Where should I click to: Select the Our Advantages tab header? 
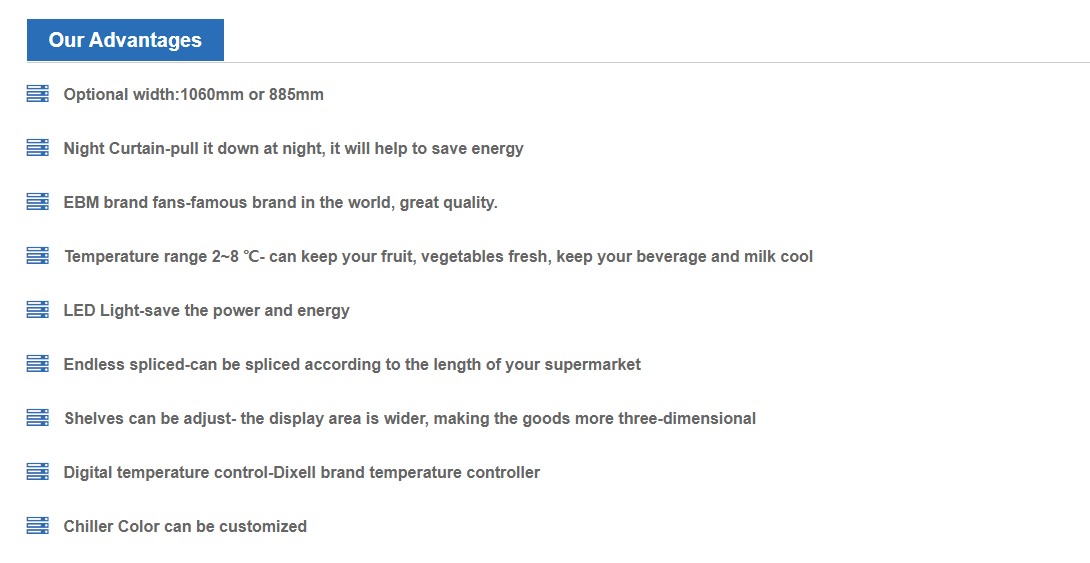(x=125, y=40)
